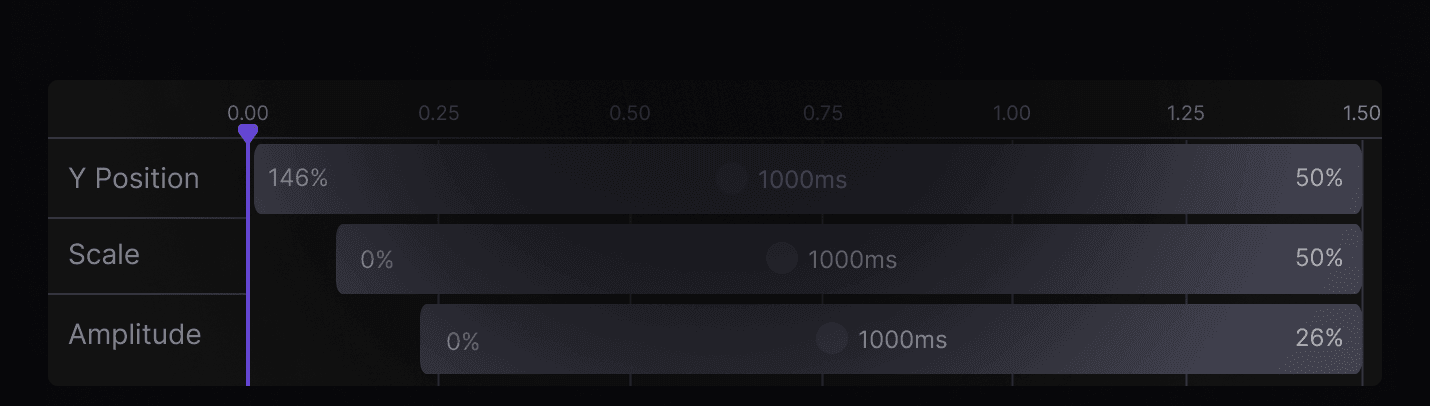Image resolution: width=1430 pixels, height=406 pixels.
Task: Edit the 0% start value on the Scale bar
Action: point(377,260)
